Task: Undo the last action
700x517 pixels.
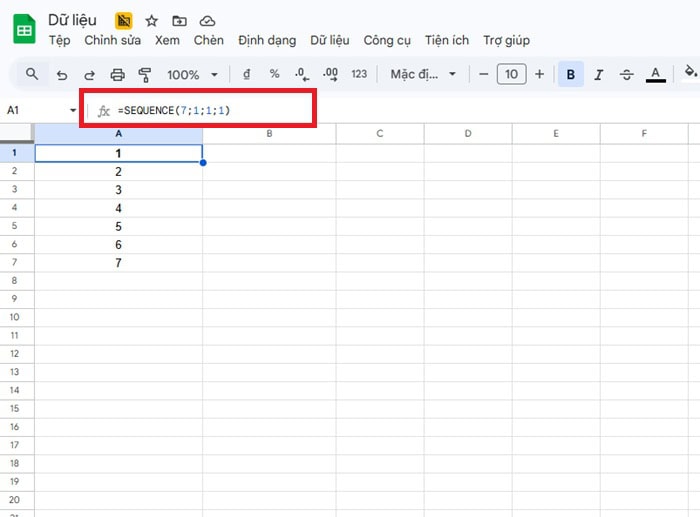Action: (x=62, y=74)
